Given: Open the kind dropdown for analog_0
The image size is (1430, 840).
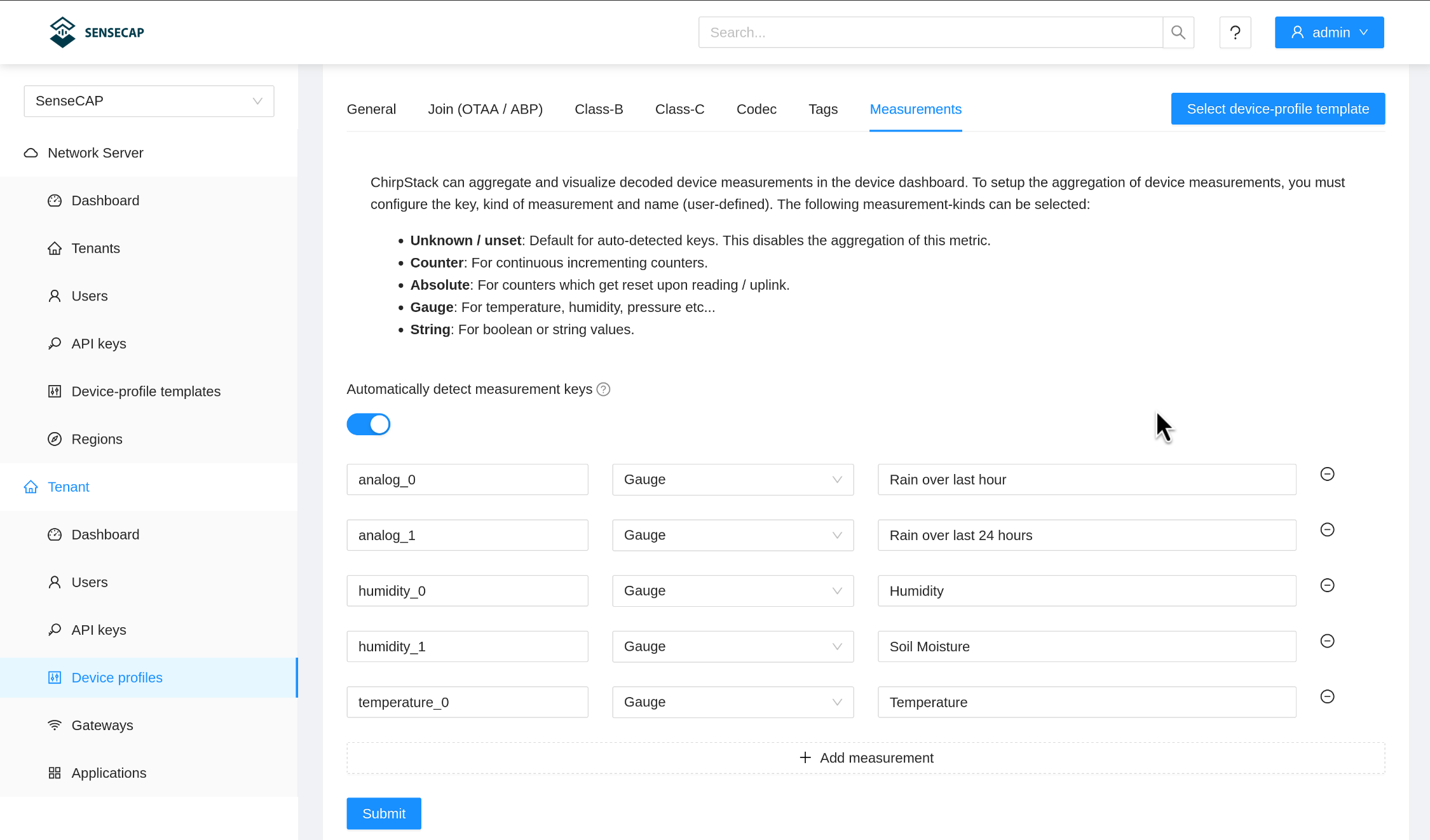Looking at the screenshot, I should (733, 480).
